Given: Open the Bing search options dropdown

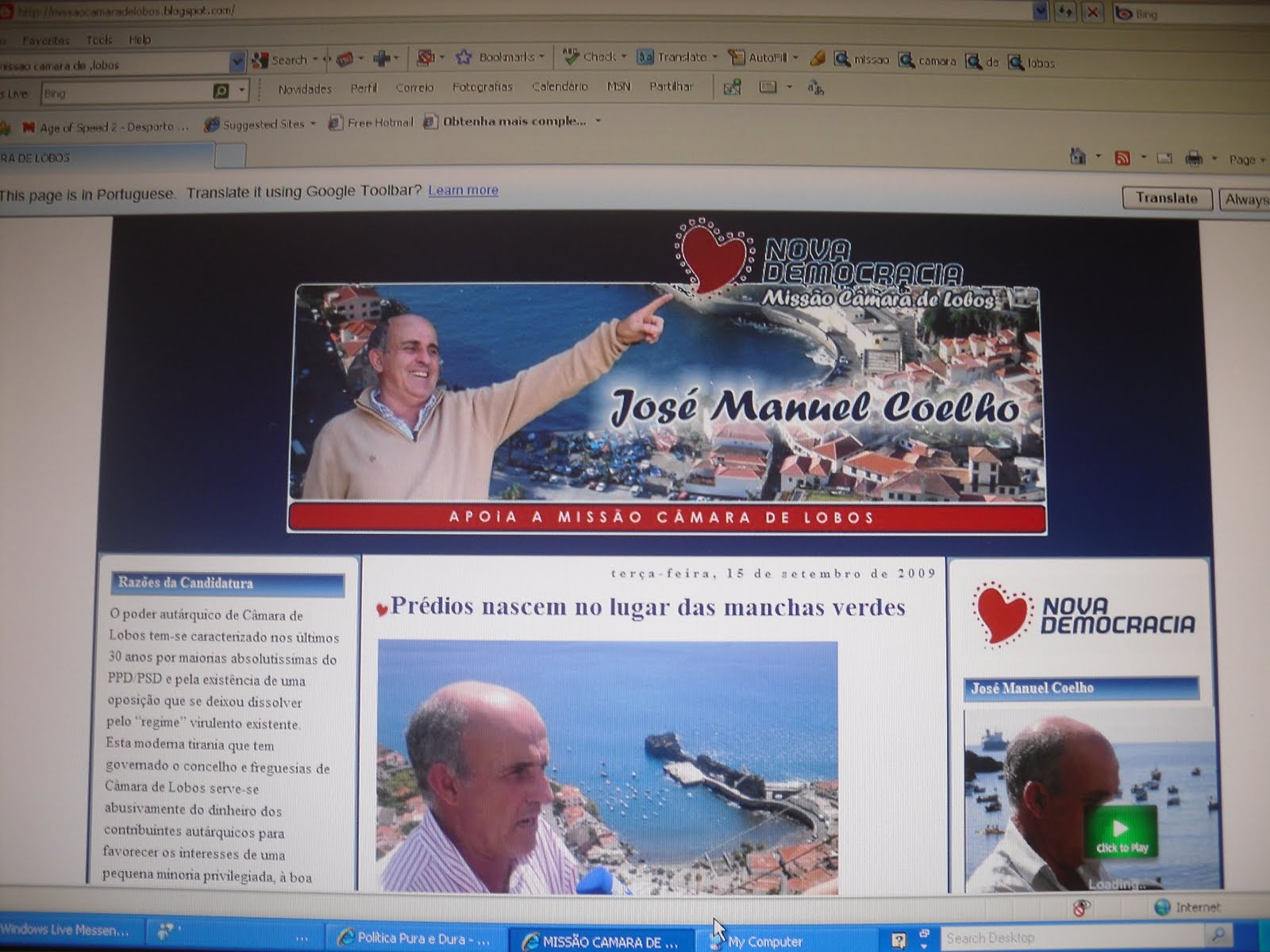Looking at the screenshot, I should pos(241,92).
